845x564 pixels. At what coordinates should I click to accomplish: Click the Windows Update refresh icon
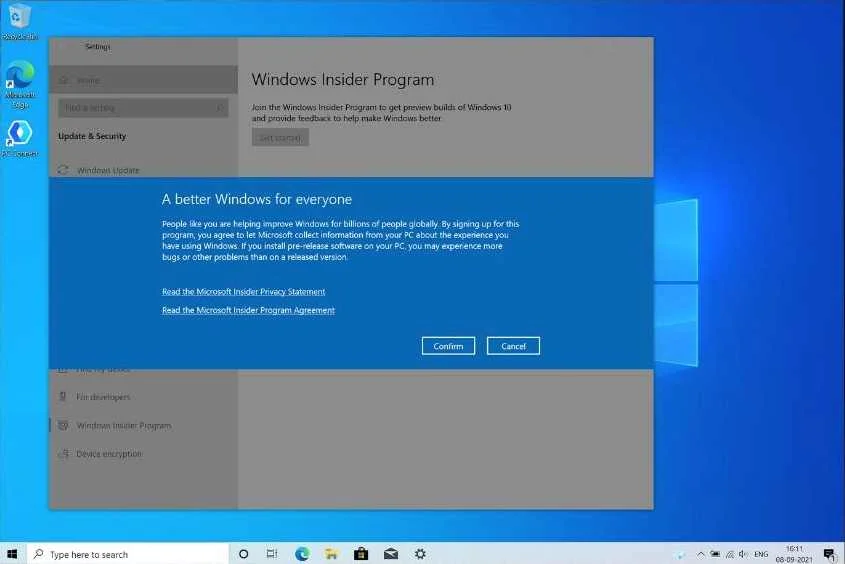coord(63,170)
